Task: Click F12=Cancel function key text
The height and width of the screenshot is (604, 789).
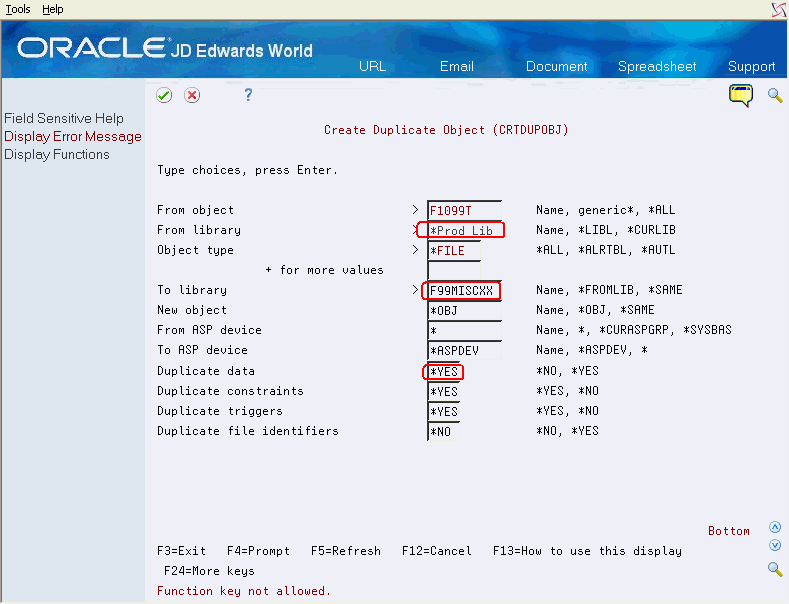Action: (x=437, y=551)
